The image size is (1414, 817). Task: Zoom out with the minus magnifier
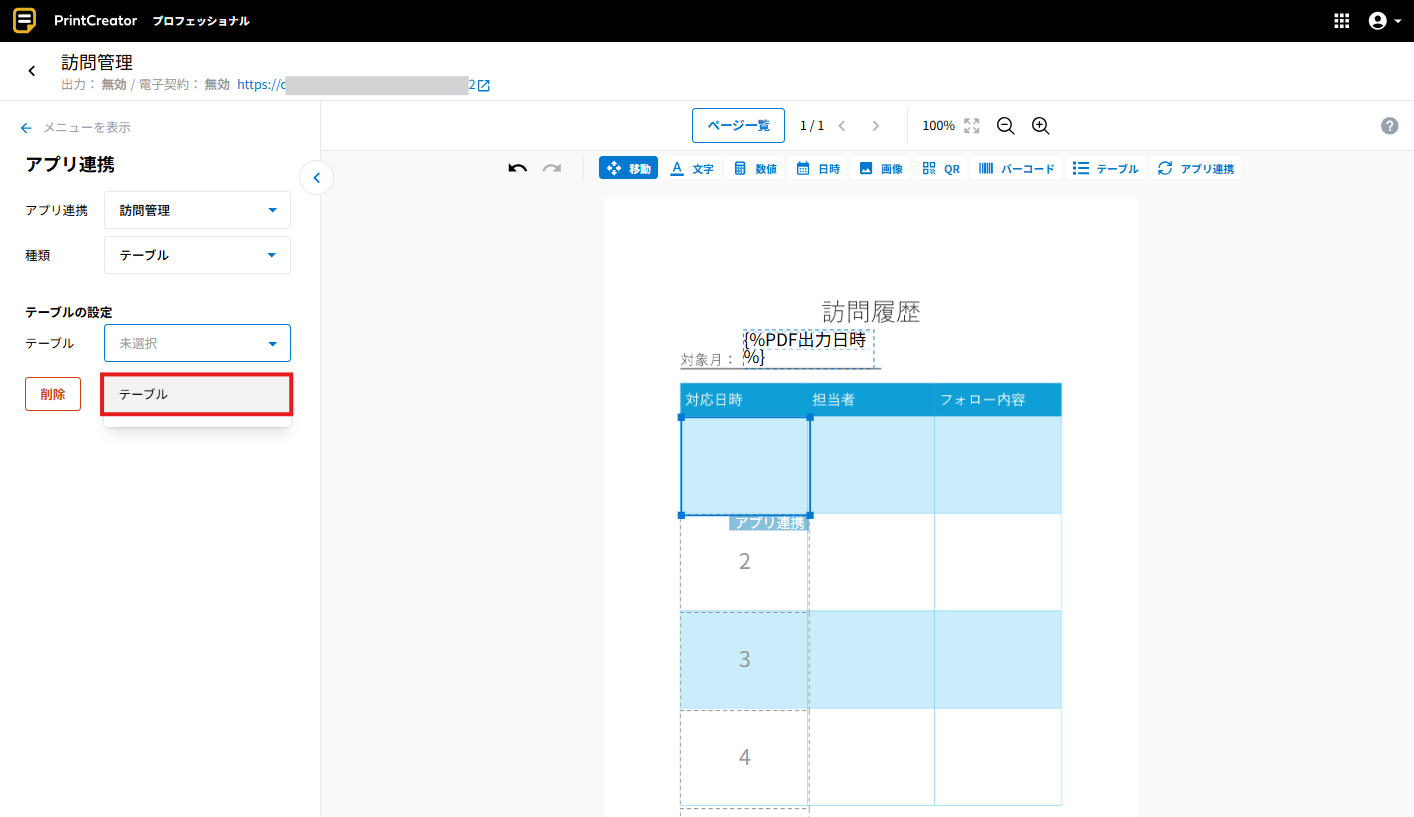pyautogui.click(x=1005, y=126)
